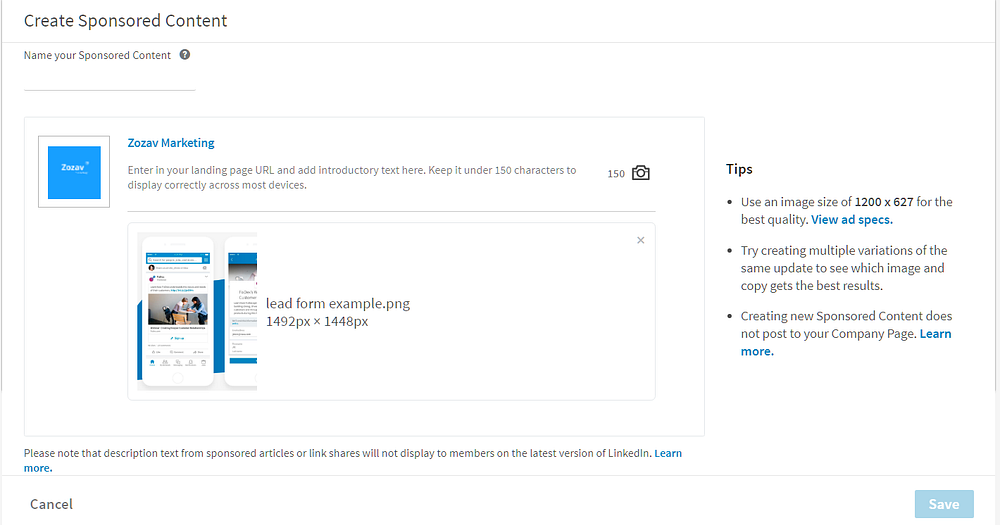Click the 1200 x 627 image size tip
The width and height of the screenshot is (1000, 525).
pos(884,202)
